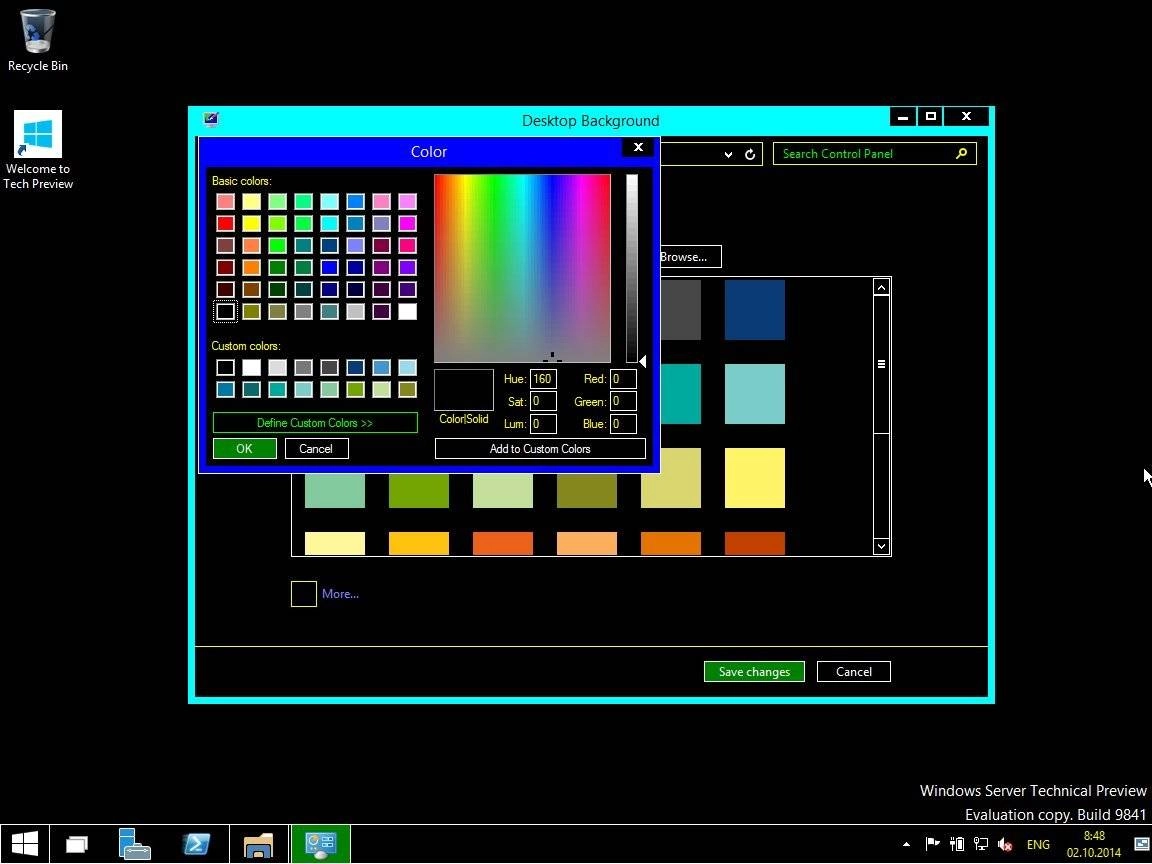The height and width of the screenshot is (864, 1152).
Task: Click the network tray icon
Action: tap(981, 844)
